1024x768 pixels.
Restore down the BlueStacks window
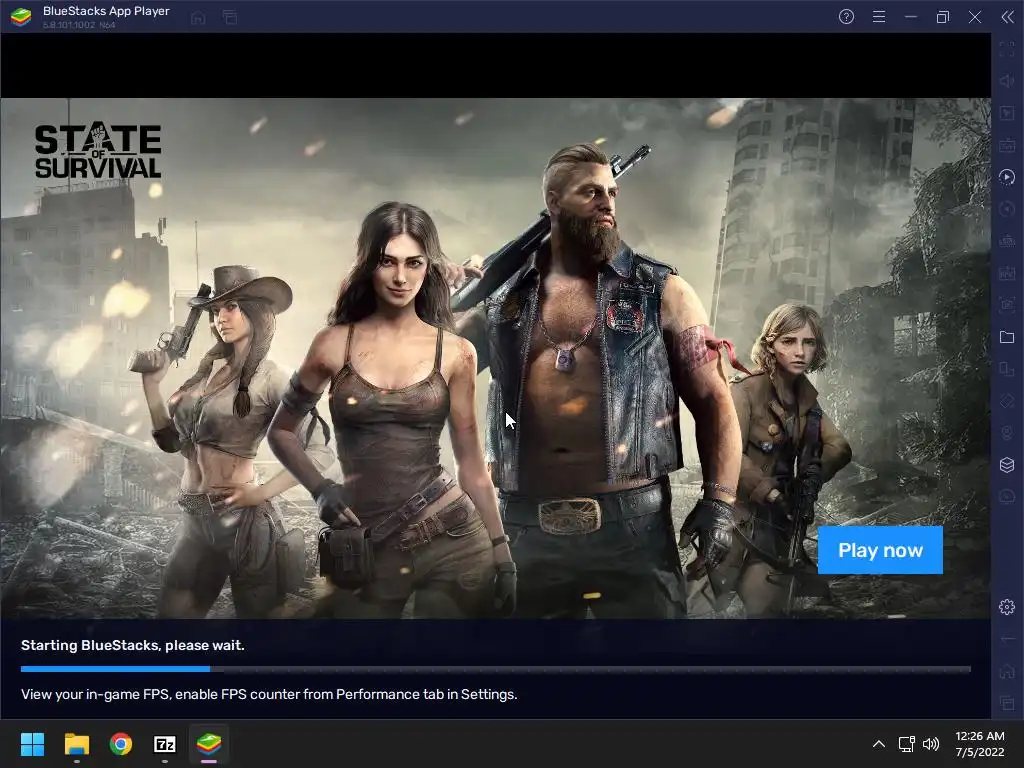pyautogui.click(x=943, y=17)
